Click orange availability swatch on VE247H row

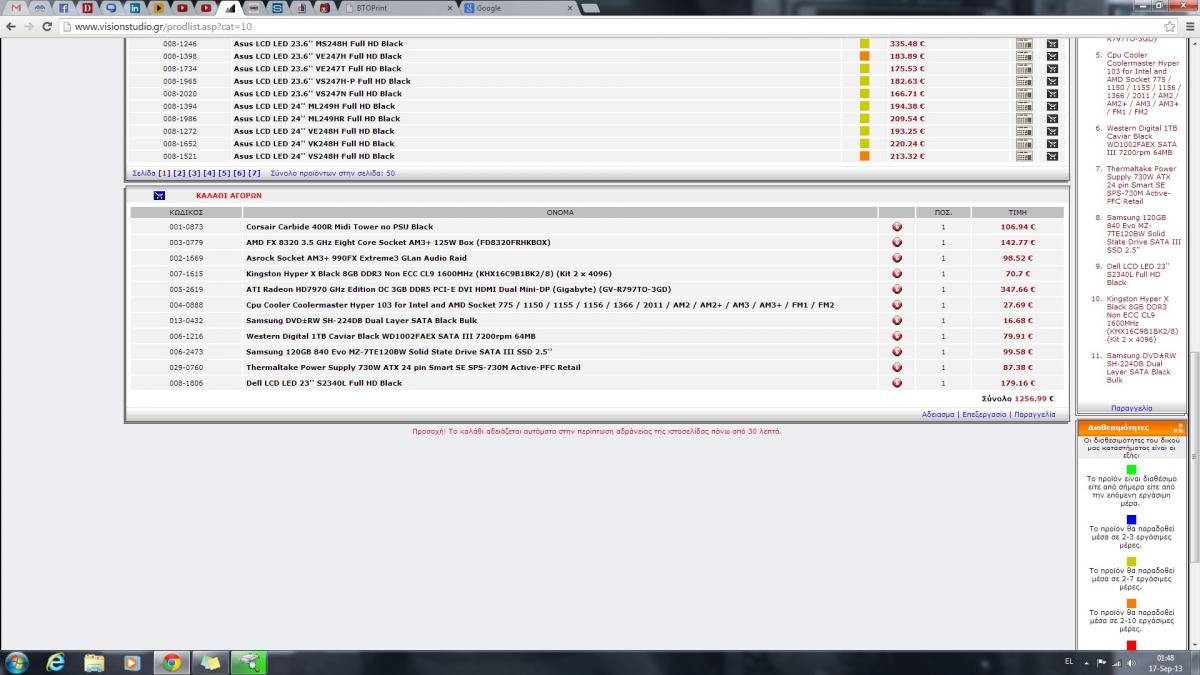pos(864,56)
